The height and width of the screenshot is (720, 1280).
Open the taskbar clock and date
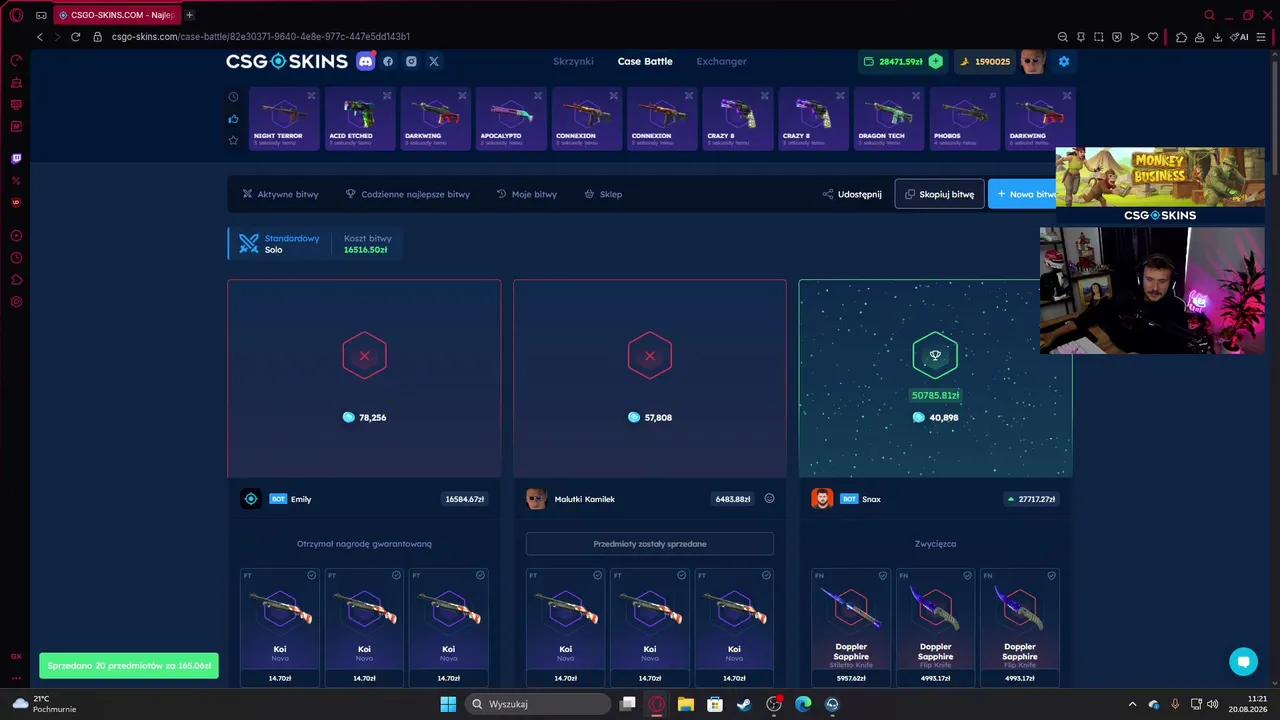click(x=1250, y=704)
